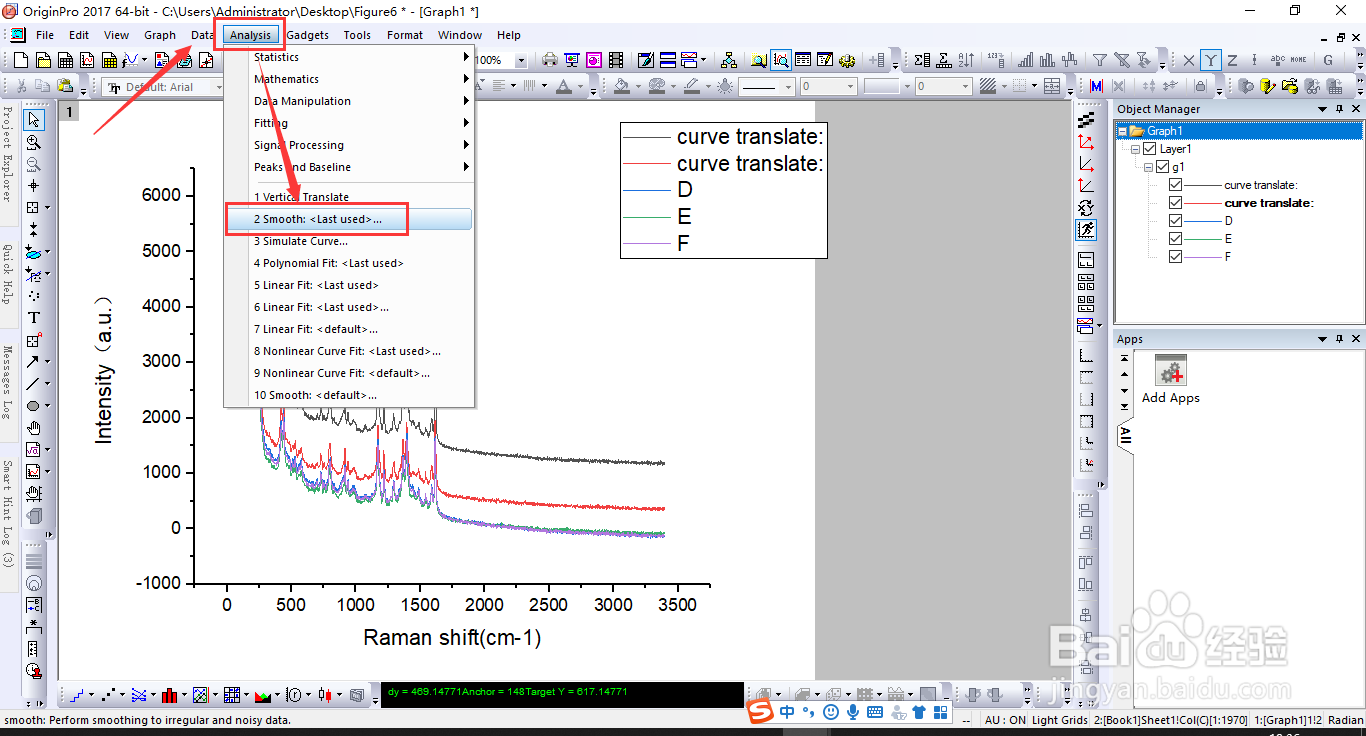Select the Arrow drawing tool

click(34, 362)
